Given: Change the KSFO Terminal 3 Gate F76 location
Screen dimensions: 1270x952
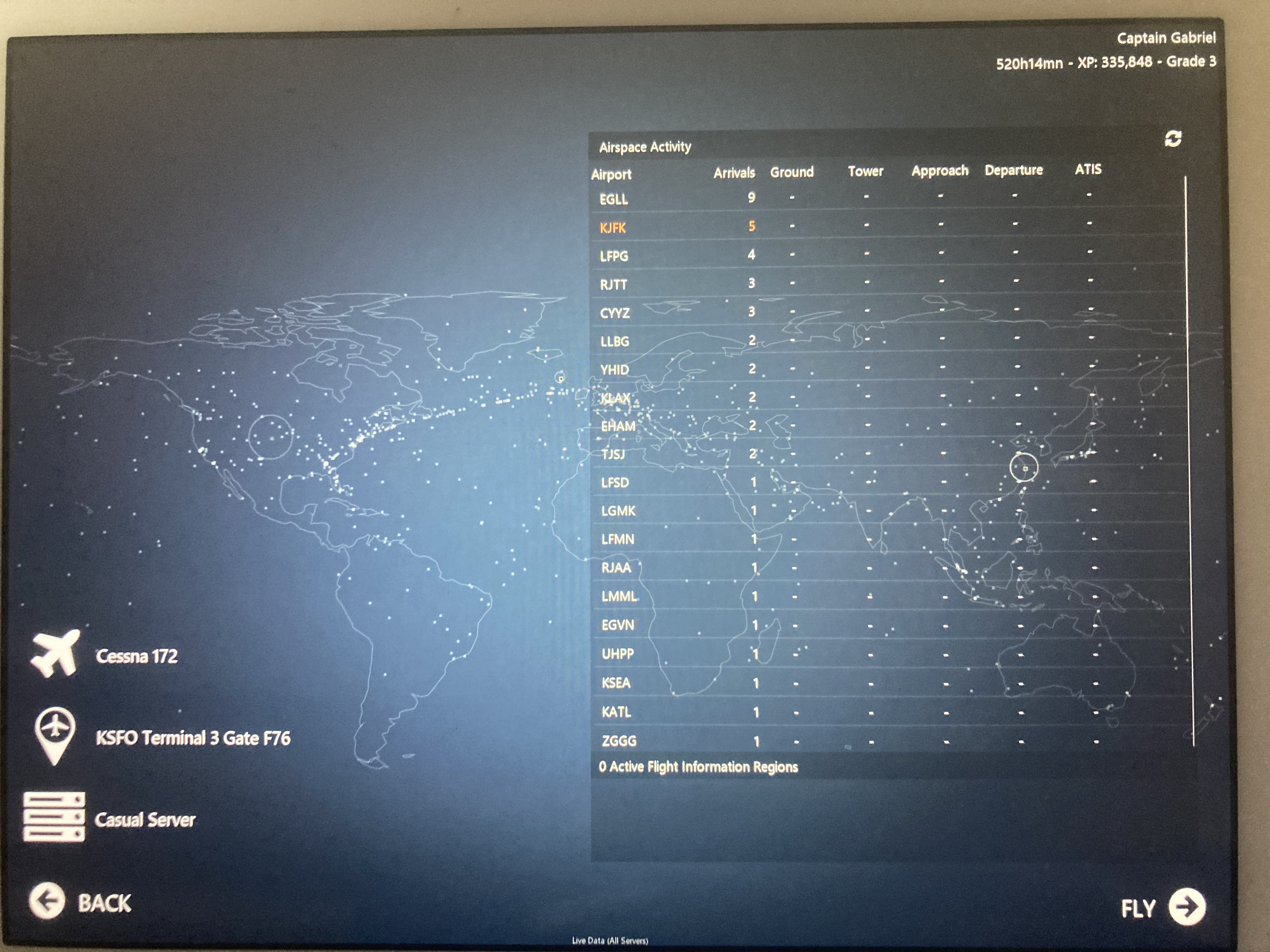Looking at the screenshot, I should [x=193, y=738].
